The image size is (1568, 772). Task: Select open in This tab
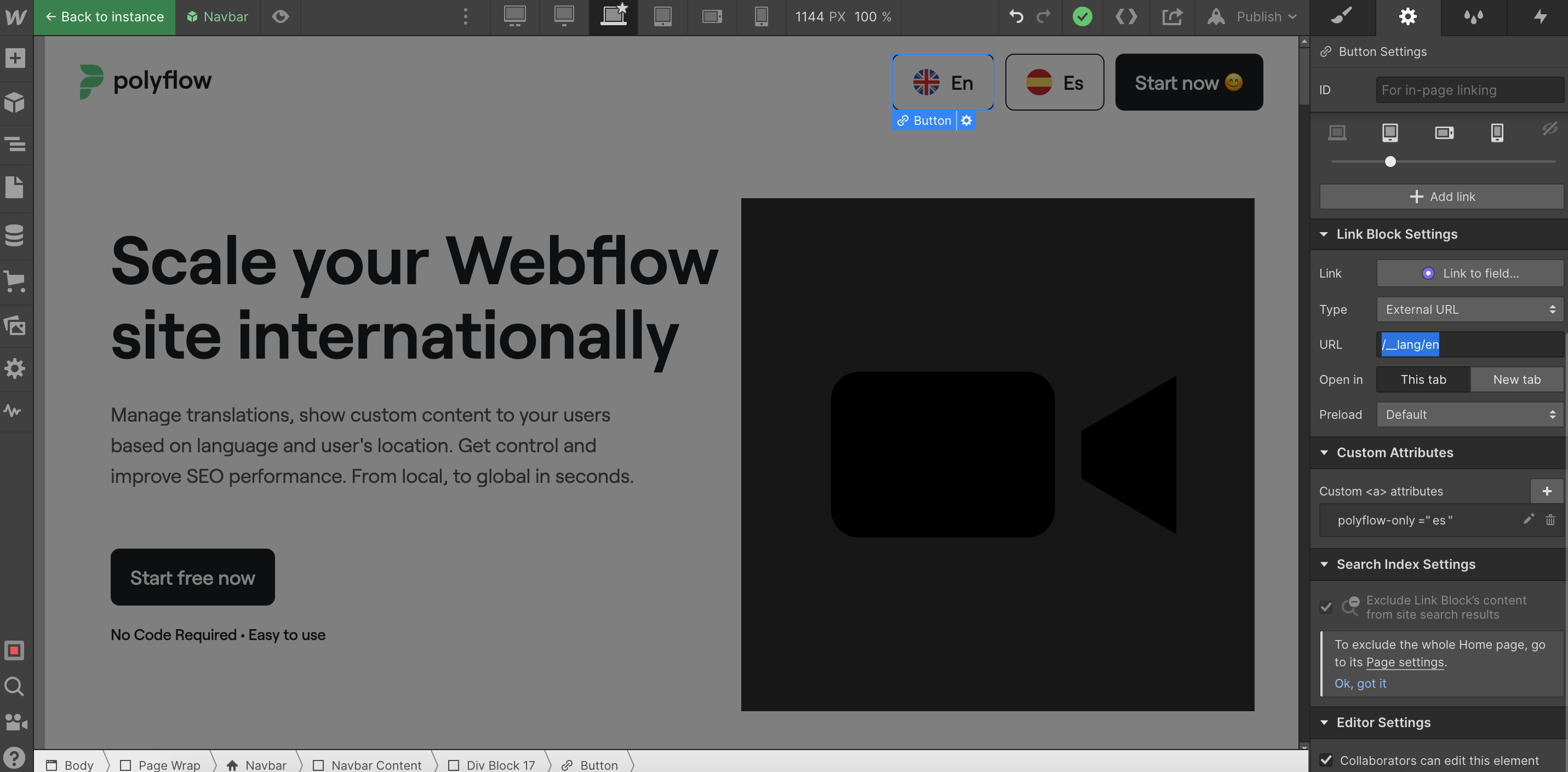1422,379
